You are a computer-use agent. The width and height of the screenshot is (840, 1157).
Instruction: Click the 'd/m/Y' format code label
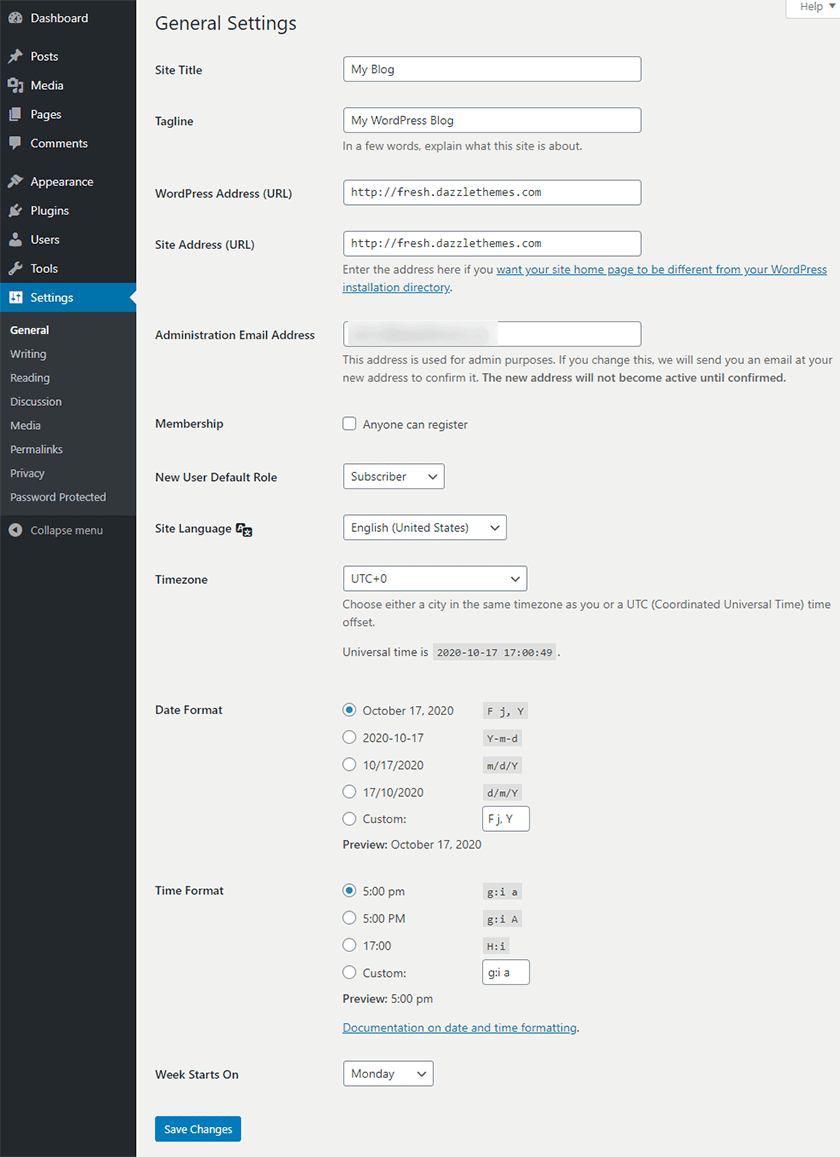(503, 793)
